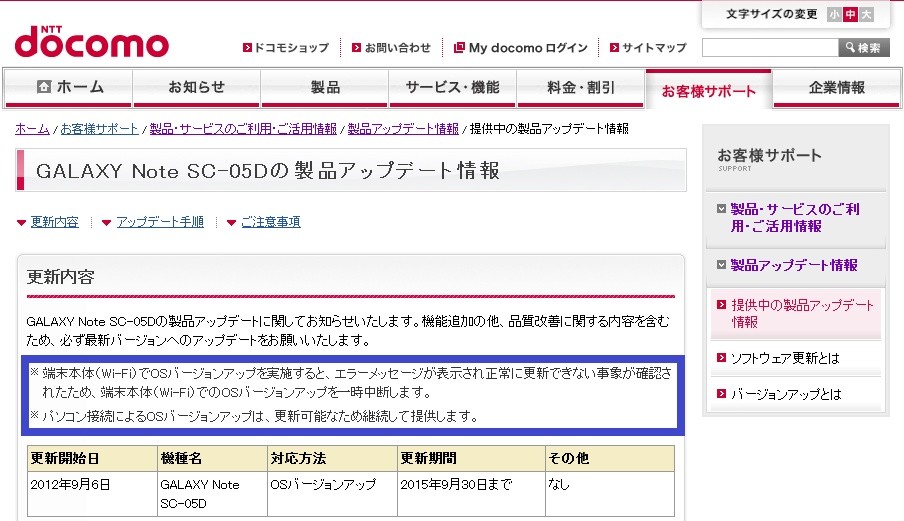Open sidebar 提供中の製品アップデート情報
The height and width of the screenshot is (521, 904).
[x=803, y=314]
